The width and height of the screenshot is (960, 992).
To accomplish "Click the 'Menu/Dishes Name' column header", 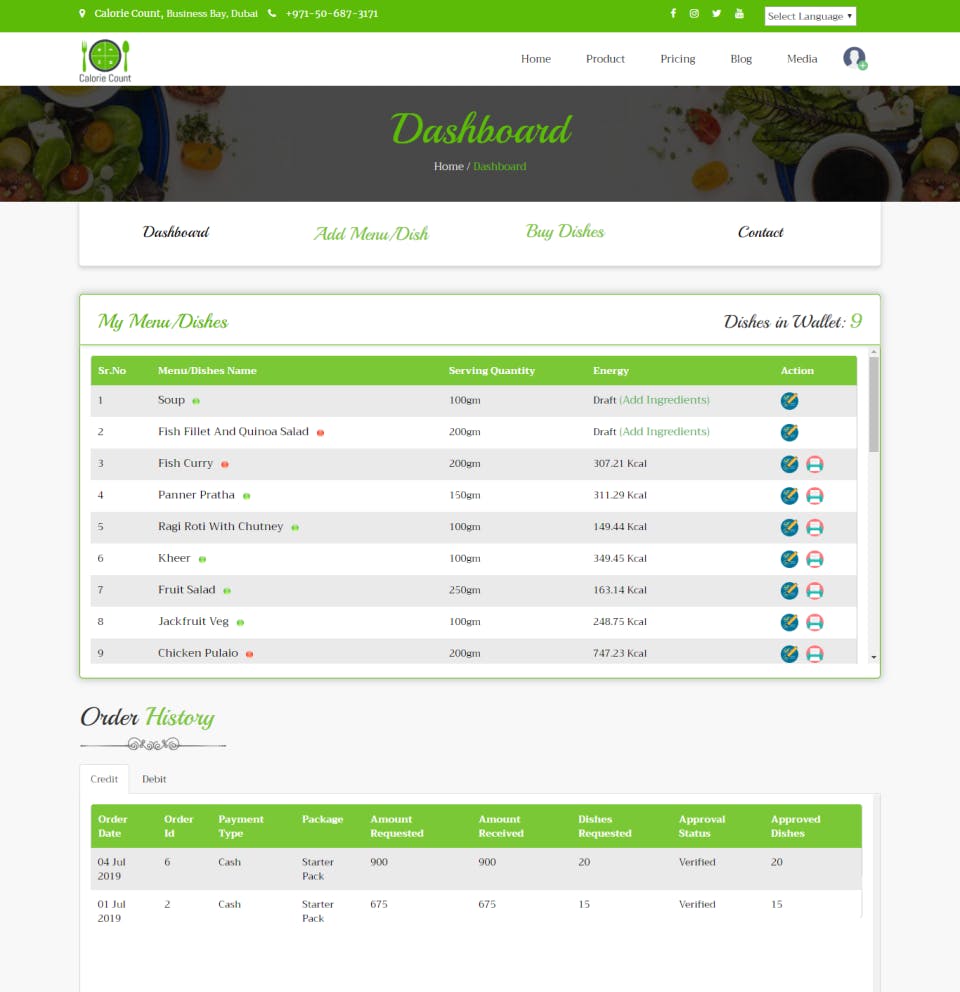I will pyautogui.click(x=207, y=371).
